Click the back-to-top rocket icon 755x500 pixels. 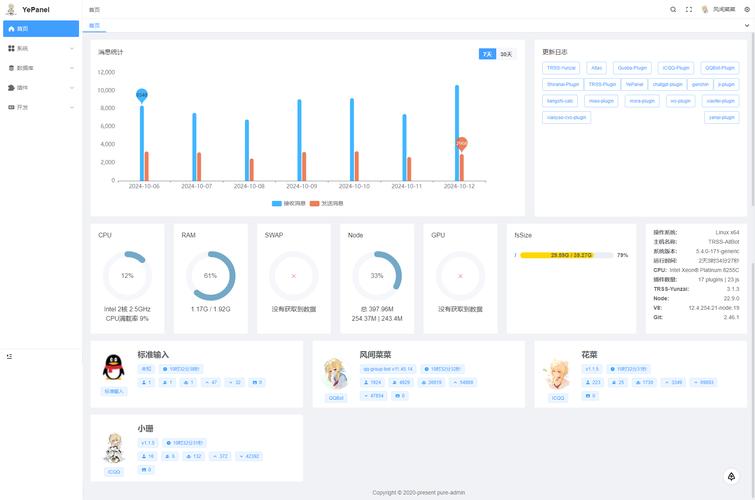(729, 477)
